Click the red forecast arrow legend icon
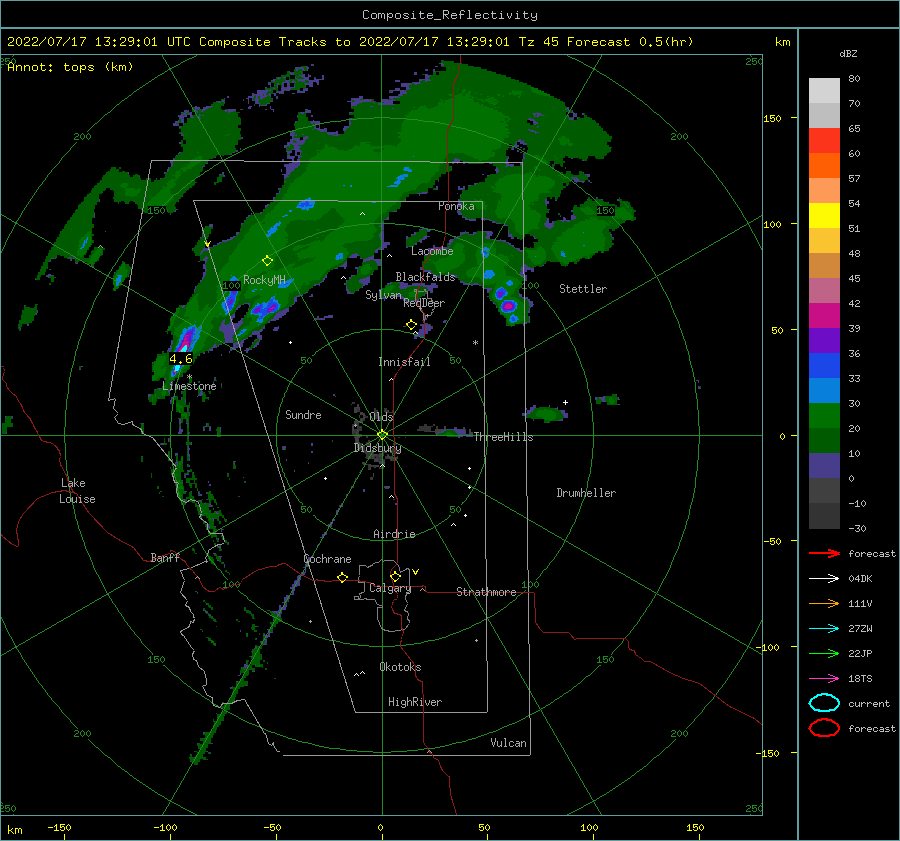This screenshot has width=900, height=841. click(x=824, y=553)
